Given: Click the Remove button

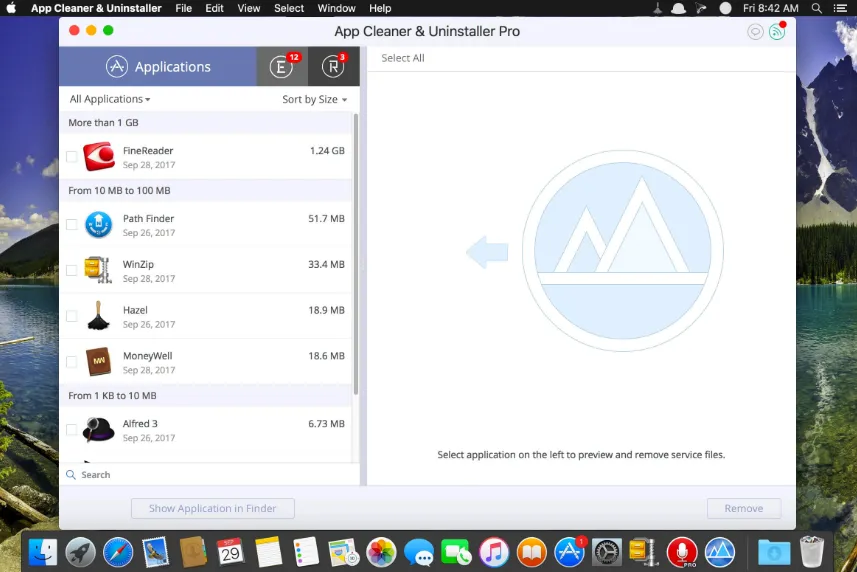Looking at the screenshot, I should 744,509.
